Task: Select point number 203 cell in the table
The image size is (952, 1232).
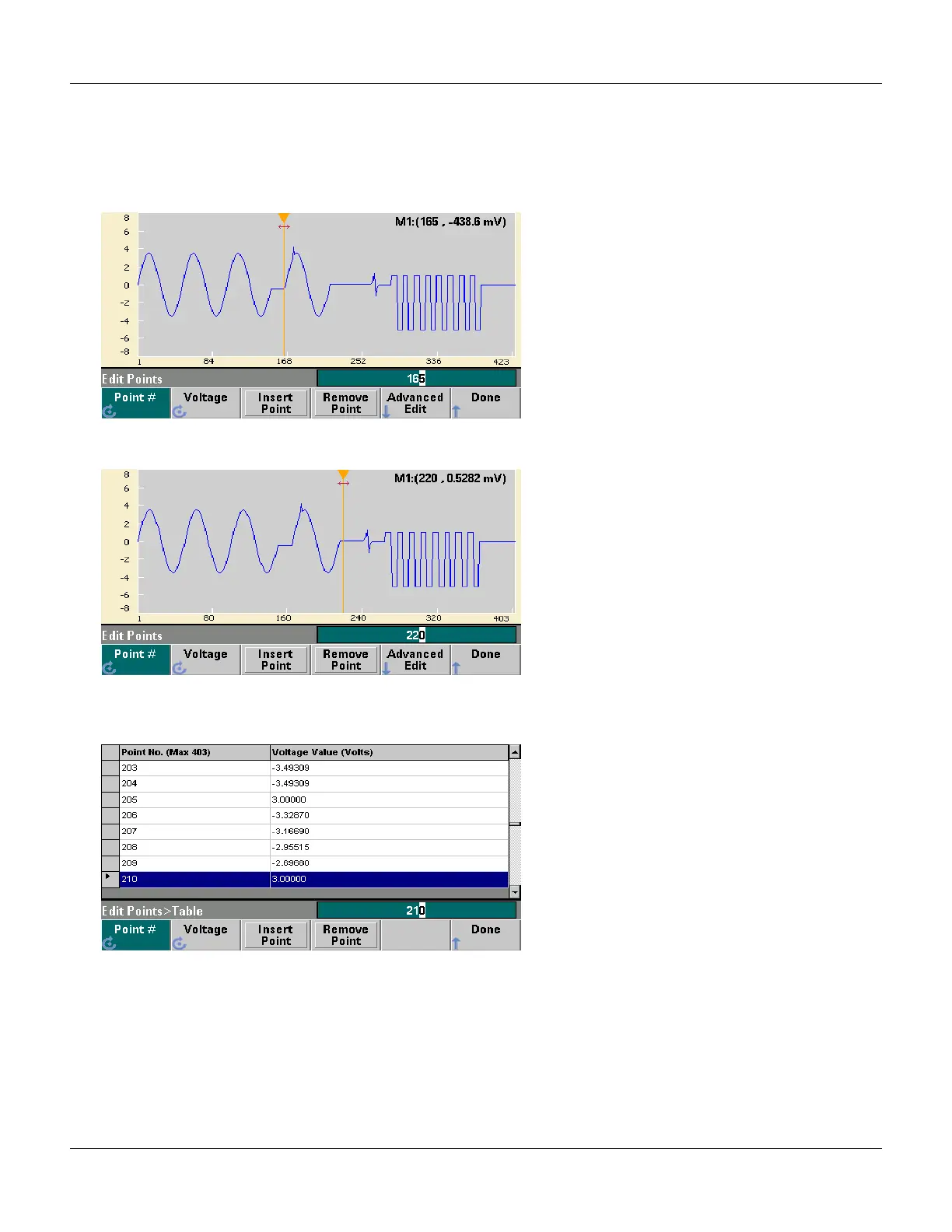Action: pos(194,768)
